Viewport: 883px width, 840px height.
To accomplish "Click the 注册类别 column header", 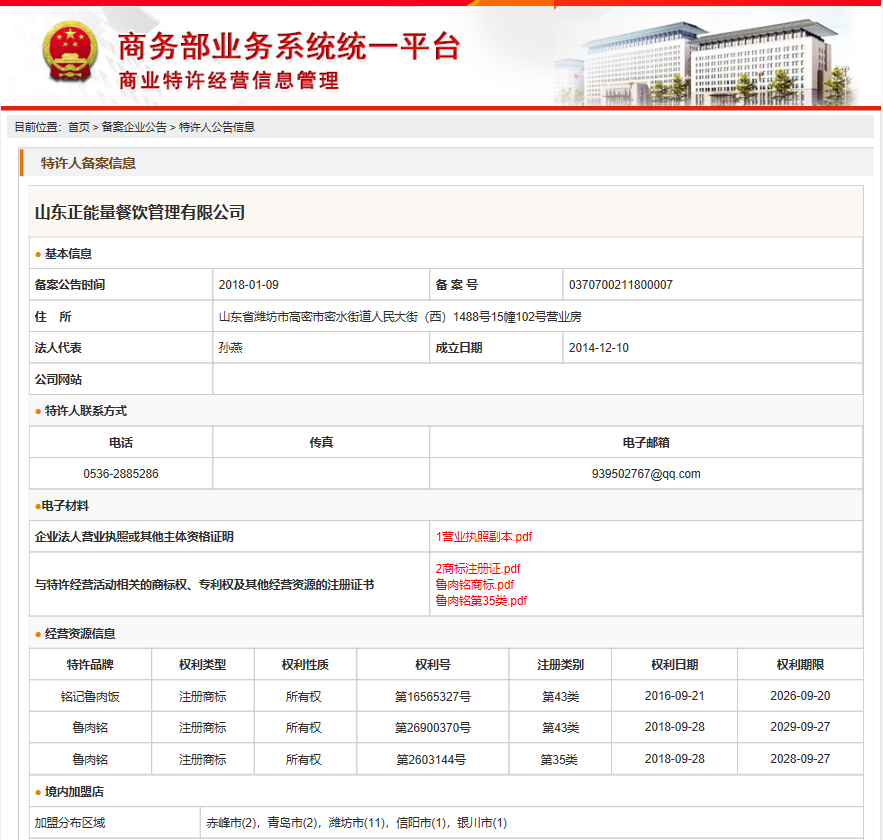I will [x=560, y=665].
